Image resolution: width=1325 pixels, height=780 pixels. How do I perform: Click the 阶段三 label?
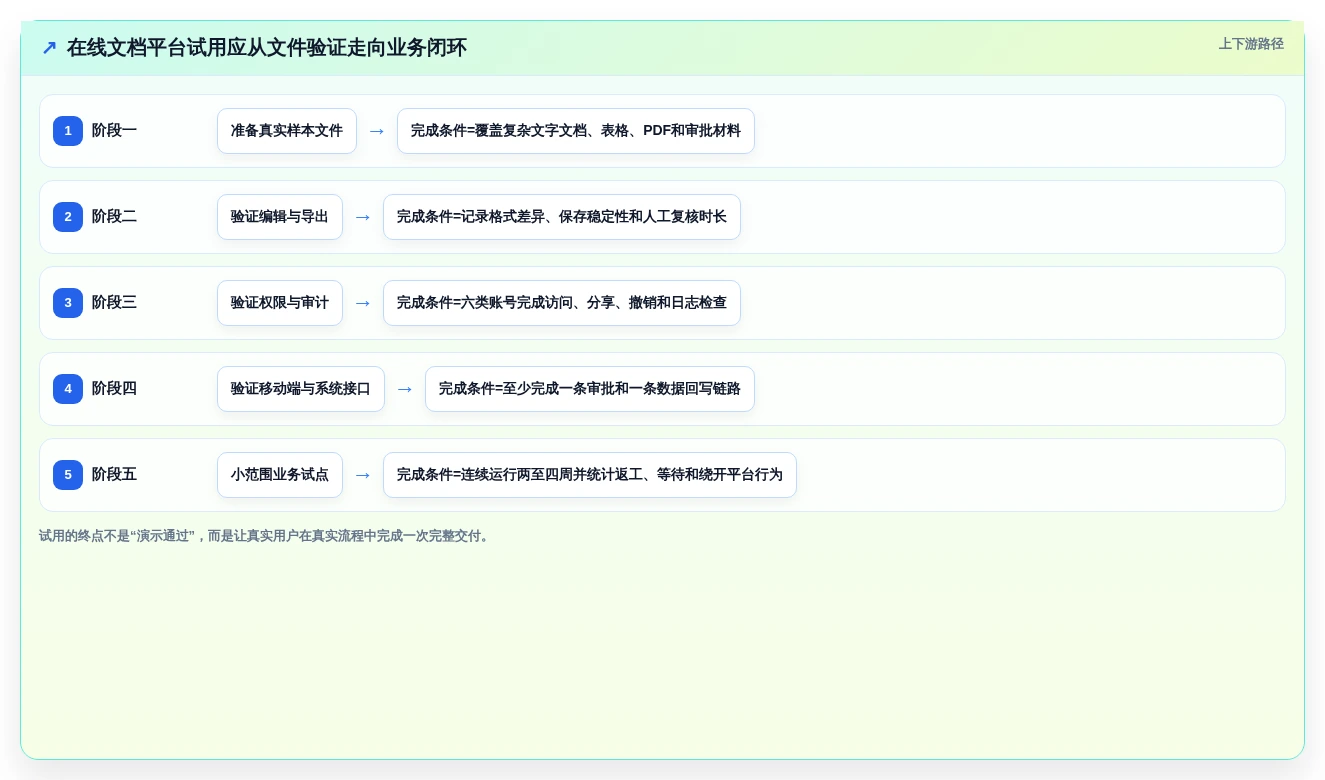pyautogui.click(x=114, y=303)
